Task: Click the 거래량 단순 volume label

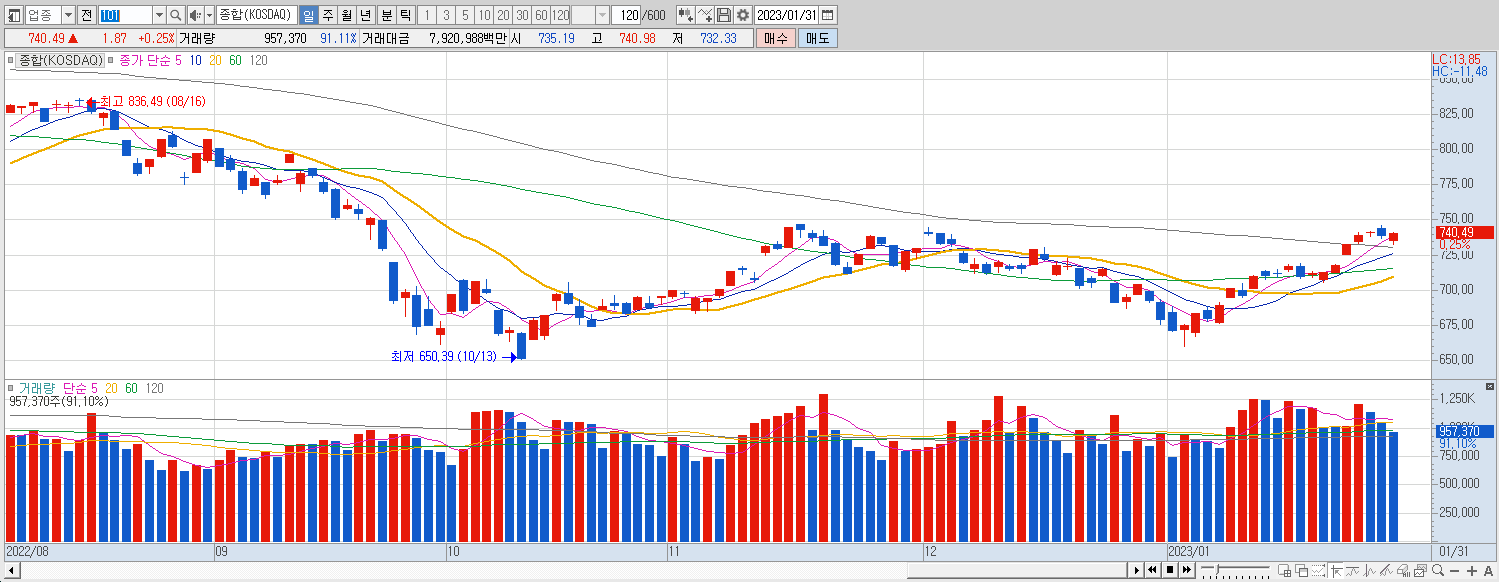Action: [53, 388]
